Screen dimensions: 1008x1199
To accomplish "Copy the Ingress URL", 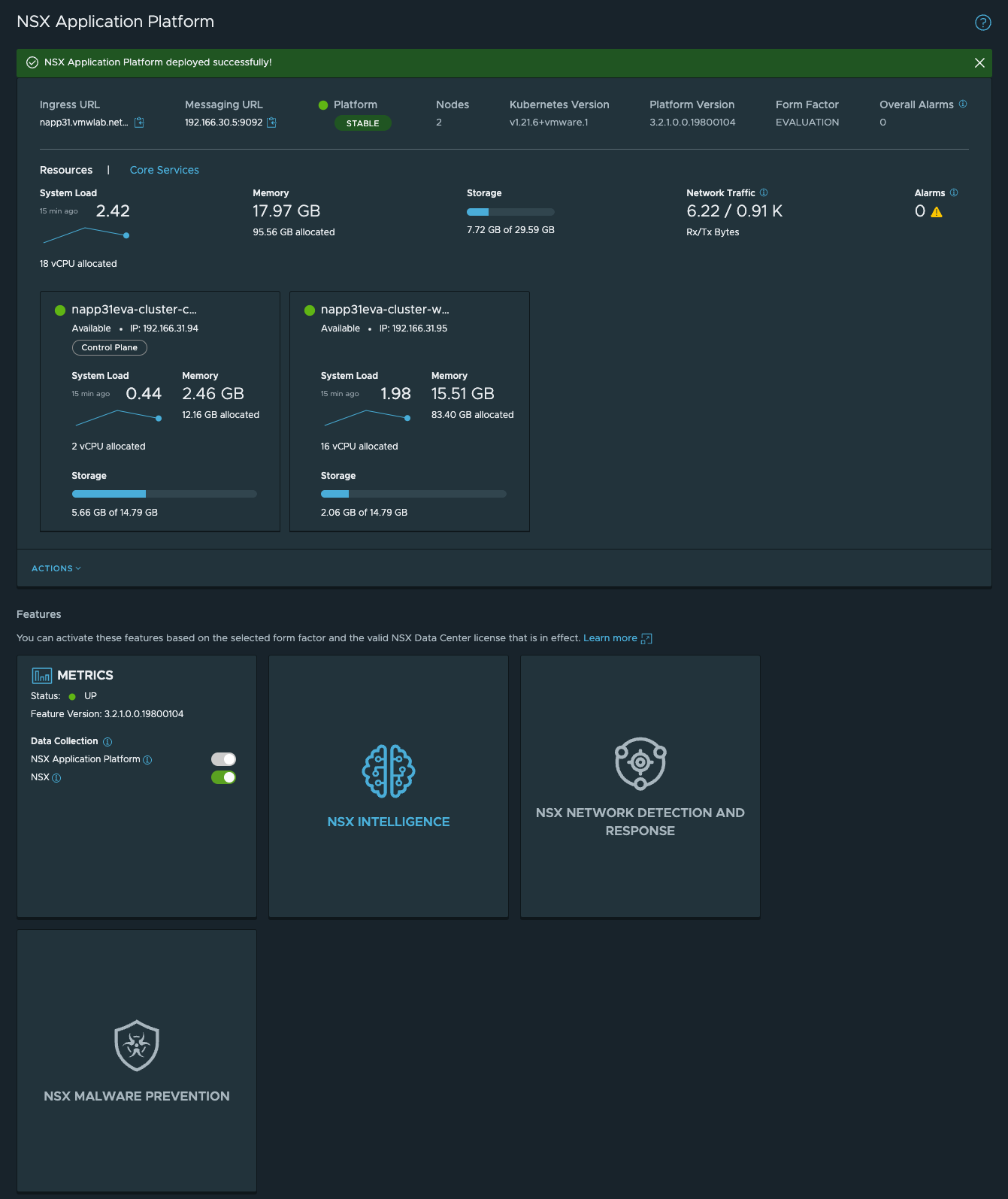I will (139, 123).
